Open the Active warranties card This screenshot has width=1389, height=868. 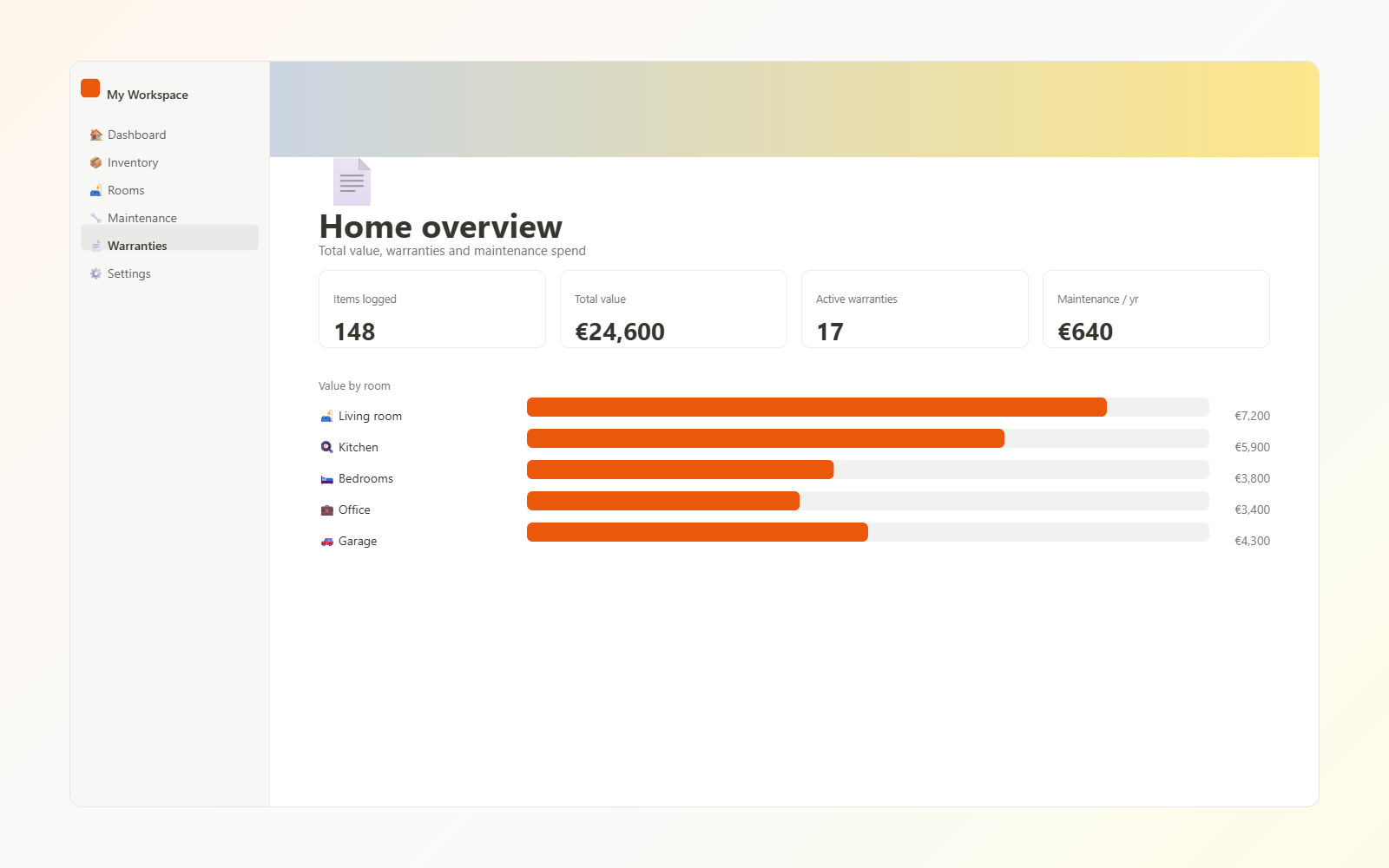click(x=915, y=309)
